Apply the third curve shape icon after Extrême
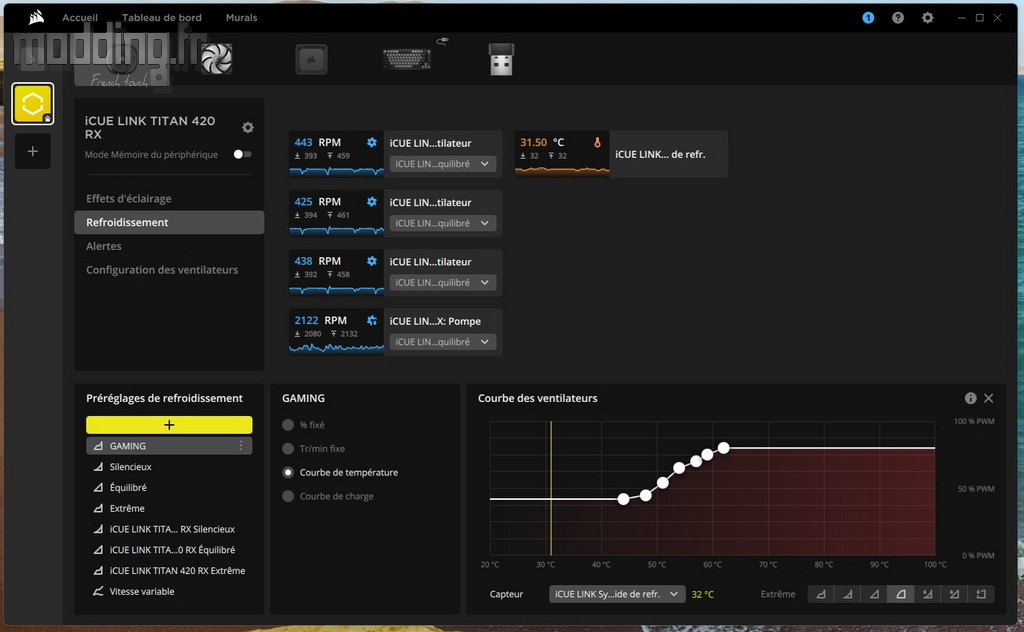The width and height of the screenshot is (1024, 632). [874, 594]
